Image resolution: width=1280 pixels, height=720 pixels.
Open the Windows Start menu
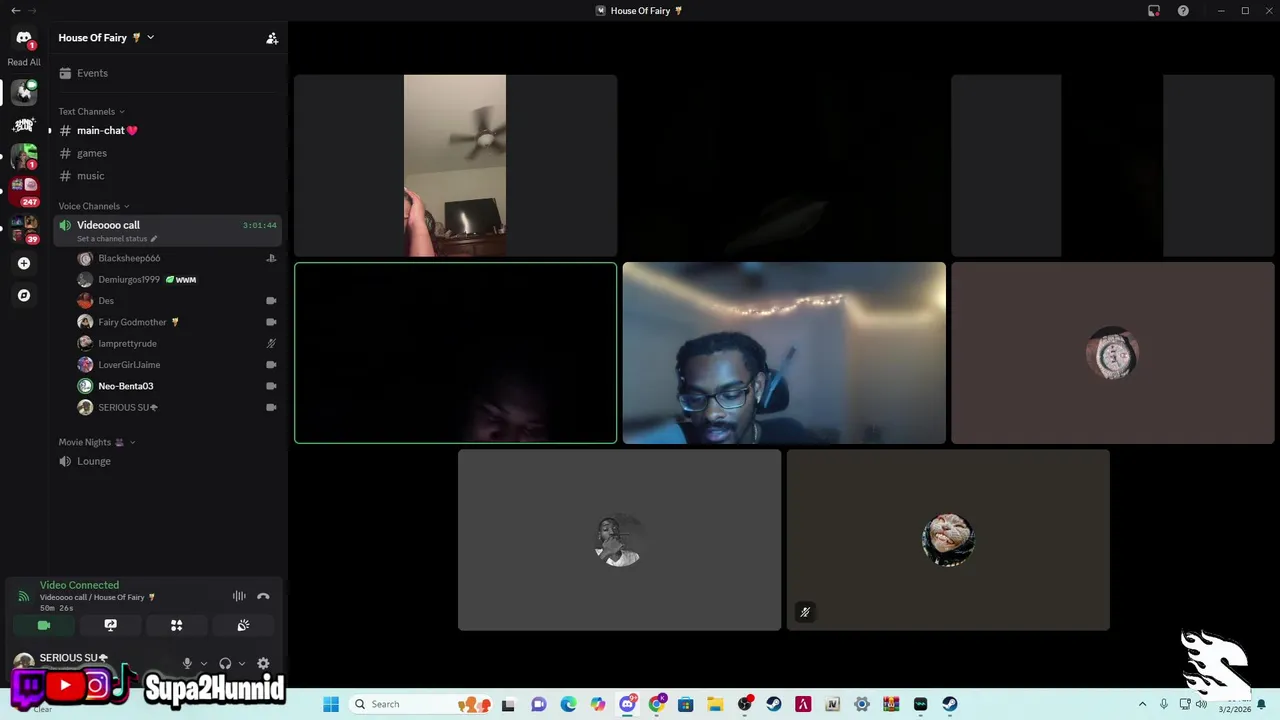click(x=331, y=704)
